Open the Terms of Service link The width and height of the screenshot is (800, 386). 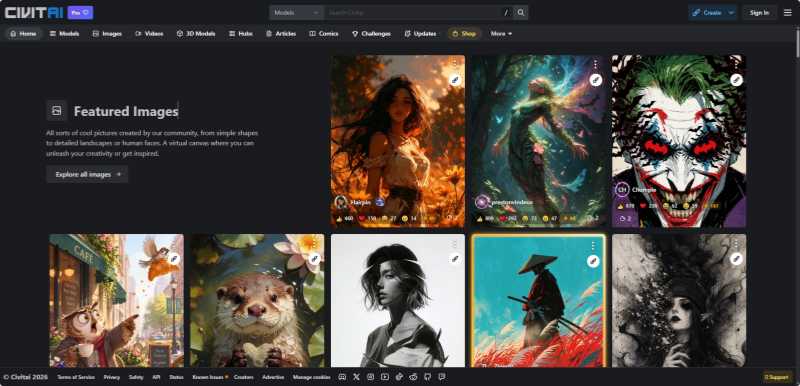pos(76,377)
